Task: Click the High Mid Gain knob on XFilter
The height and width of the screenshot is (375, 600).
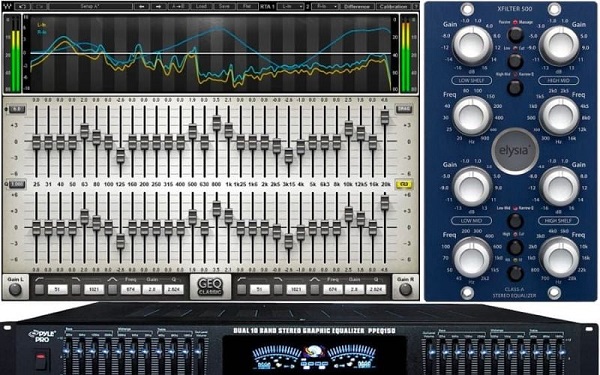Action: 559,46
